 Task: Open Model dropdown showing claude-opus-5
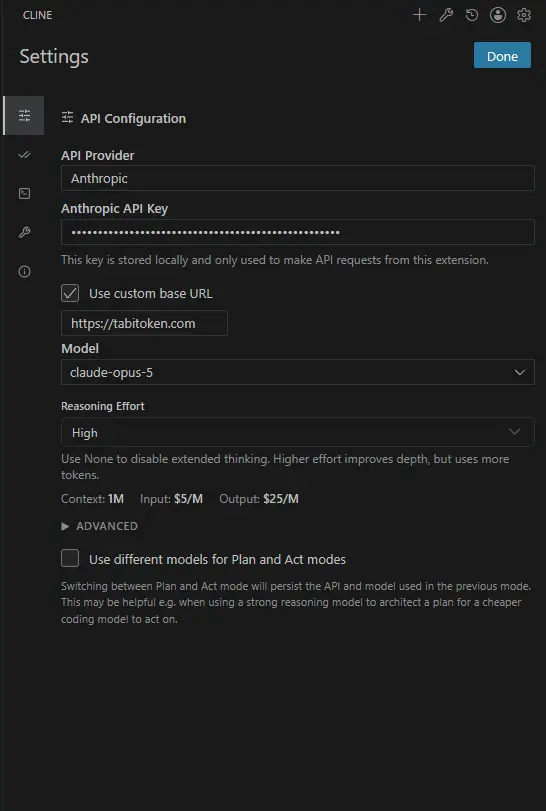(298, 372)
